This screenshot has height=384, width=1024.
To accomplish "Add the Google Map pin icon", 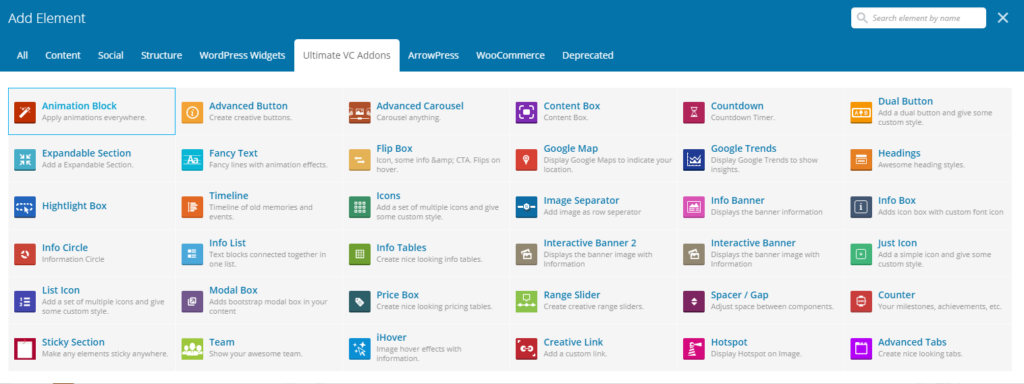I will click(x=526, y=159).
